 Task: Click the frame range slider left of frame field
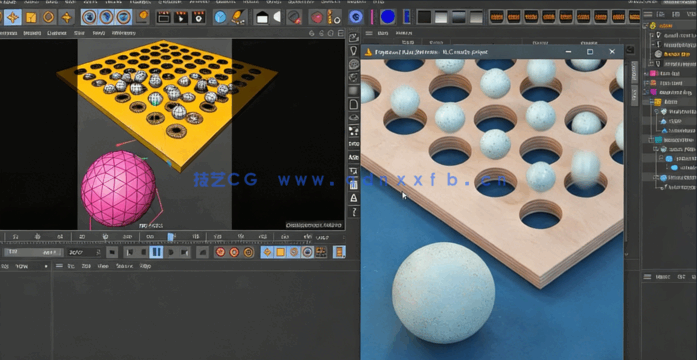click(33, 252)
